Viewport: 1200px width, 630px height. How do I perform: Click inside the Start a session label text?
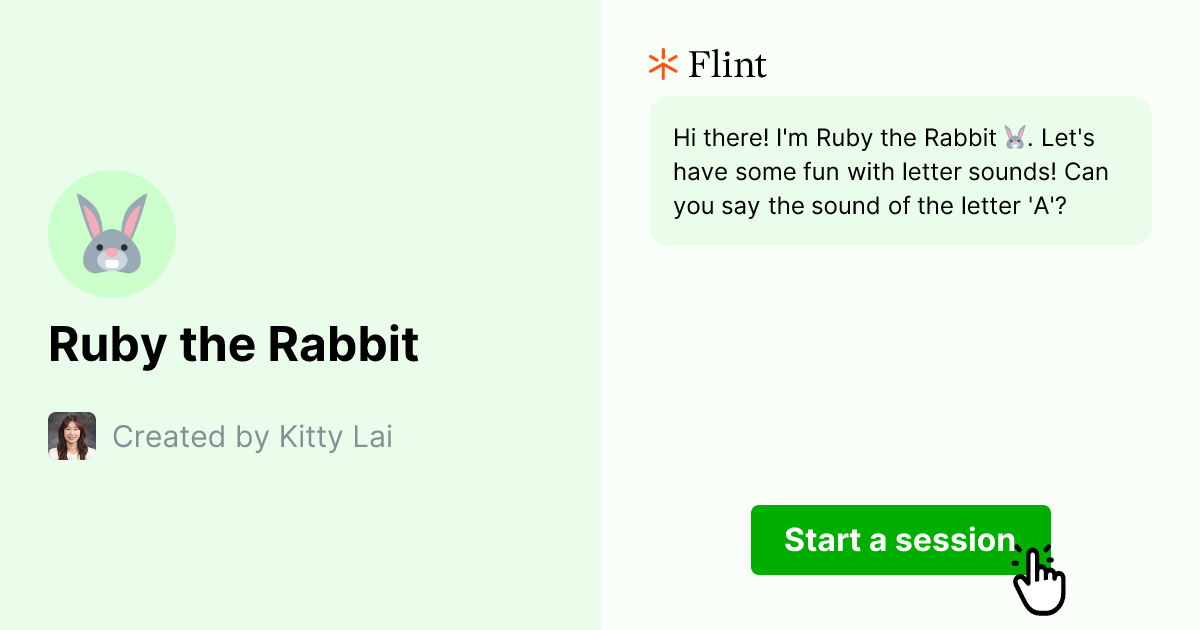(899, 540)
